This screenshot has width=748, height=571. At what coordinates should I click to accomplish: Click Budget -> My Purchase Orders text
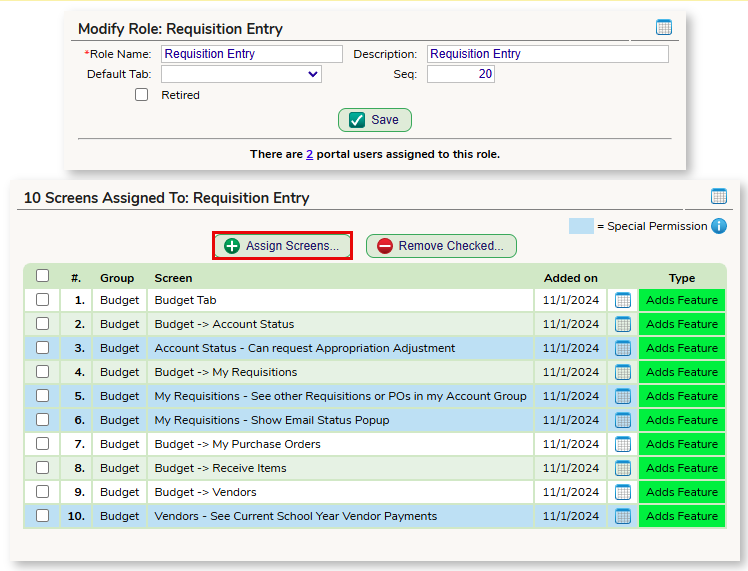pyautogui.click(x=238, y=444)
